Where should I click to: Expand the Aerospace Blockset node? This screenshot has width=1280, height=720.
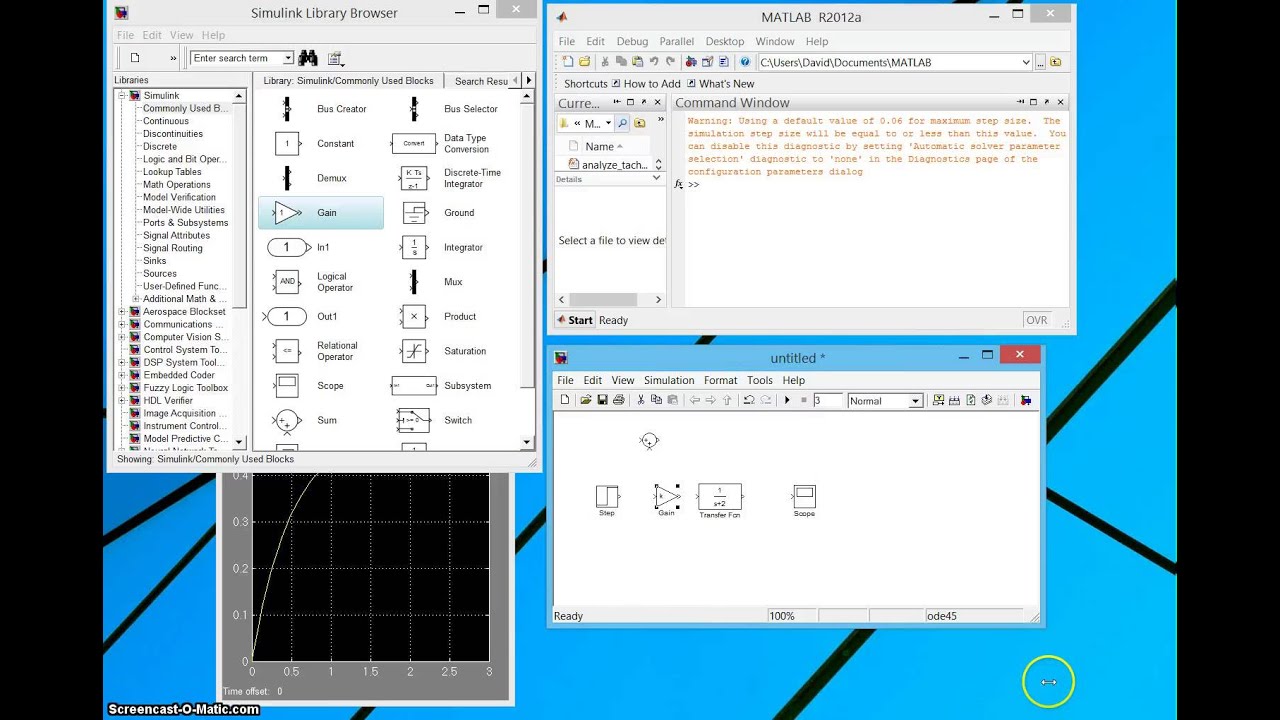(122, 312)
